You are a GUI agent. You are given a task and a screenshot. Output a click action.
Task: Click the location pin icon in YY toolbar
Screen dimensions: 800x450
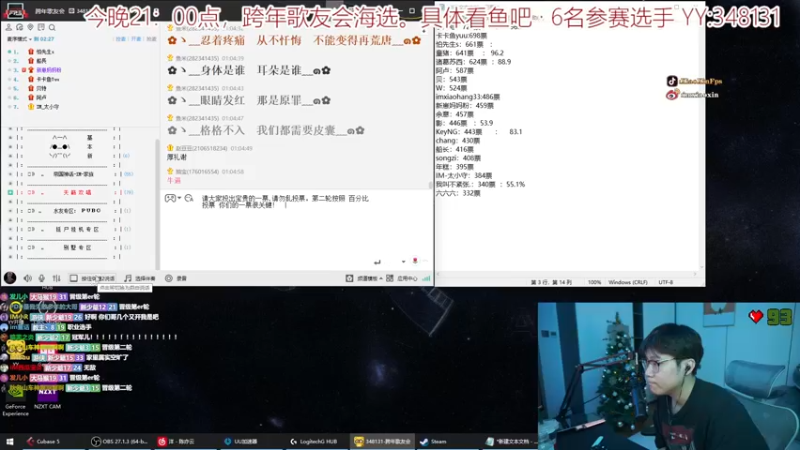click(x=30, y=28)
